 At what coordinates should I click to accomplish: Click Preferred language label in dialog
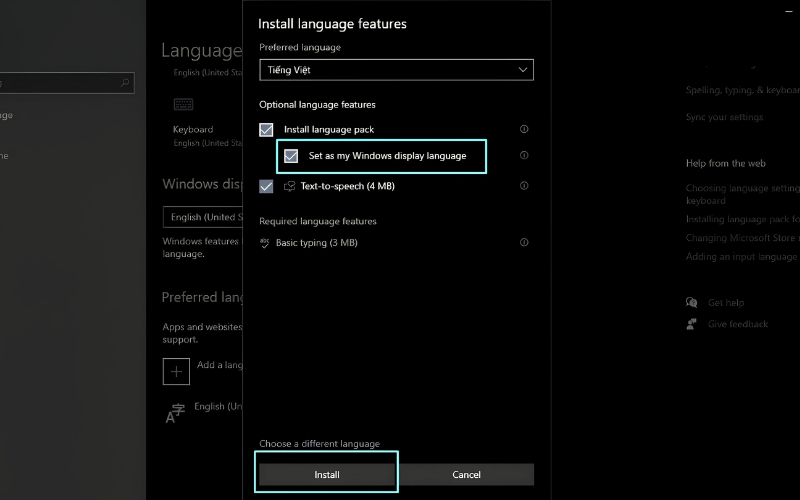300,47
